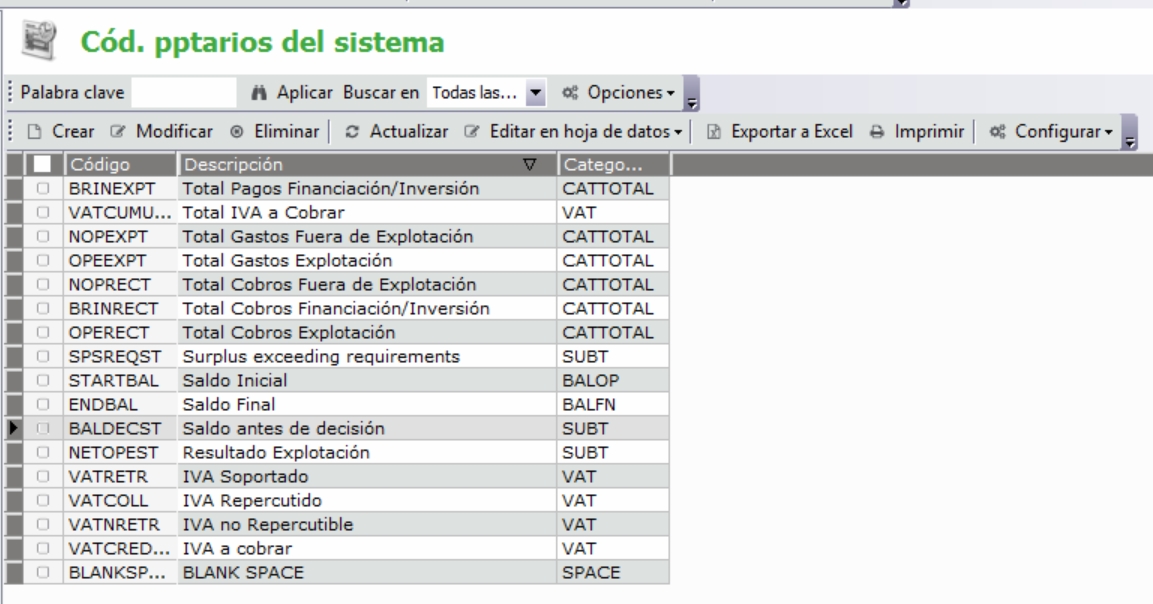Viewport: 1153px width, 604px height.
Task: Toggle the select-all checkbox in header
Action: (x=42, y=164)
